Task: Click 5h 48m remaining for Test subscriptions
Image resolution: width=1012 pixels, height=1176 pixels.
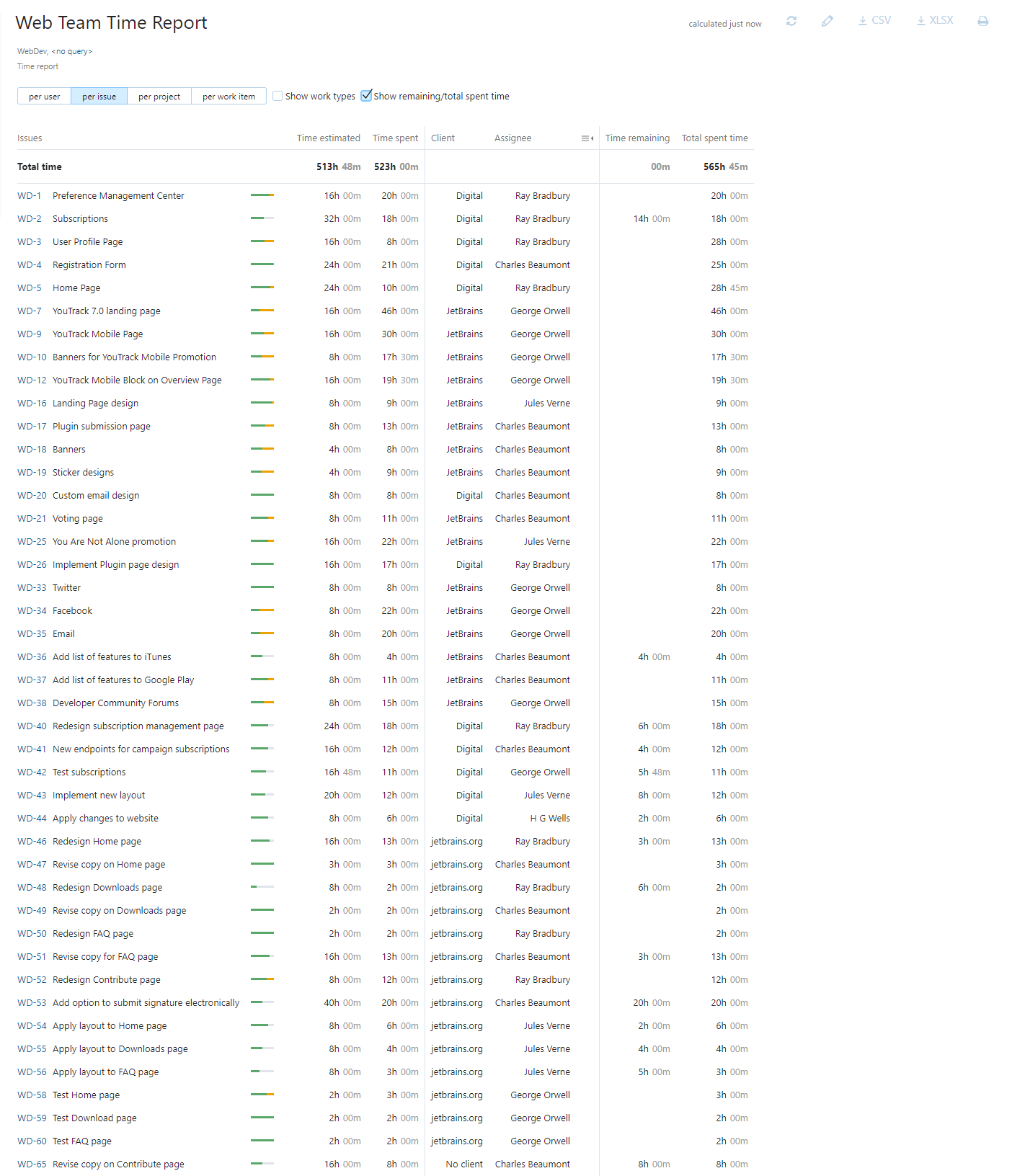Action: tap(654, 772)
